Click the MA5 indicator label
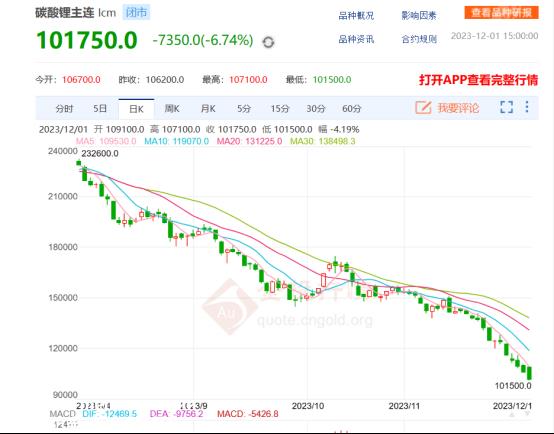The width and height of the screenshot is (554, 434). 106,141
